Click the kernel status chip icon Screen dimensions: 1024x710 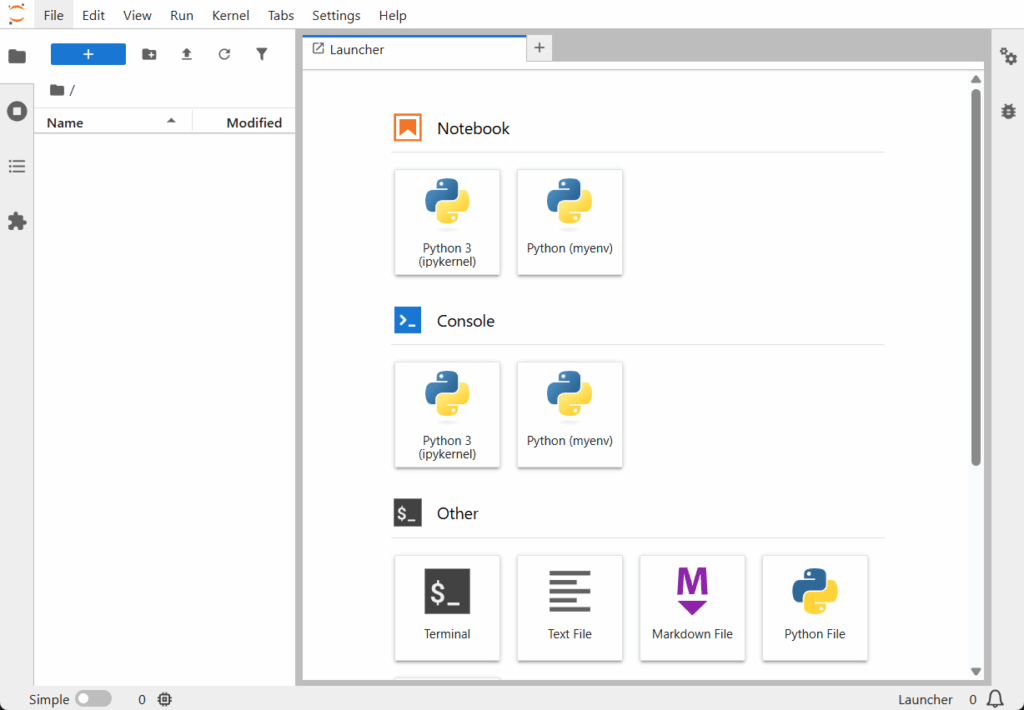(x=165, y=700)
